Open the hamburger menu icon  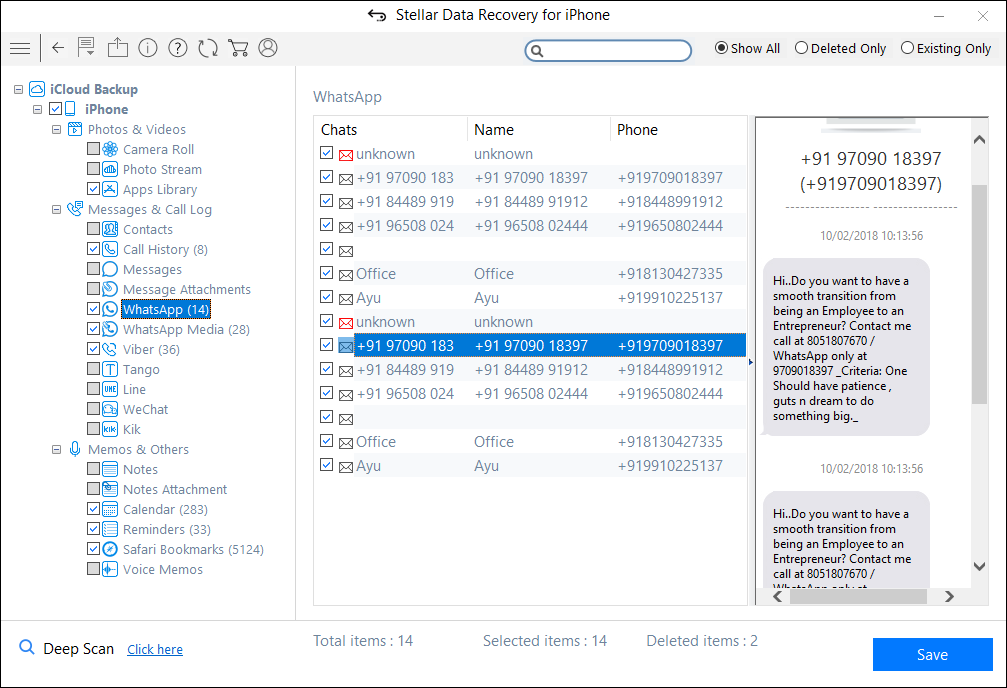tap(20, 48)
